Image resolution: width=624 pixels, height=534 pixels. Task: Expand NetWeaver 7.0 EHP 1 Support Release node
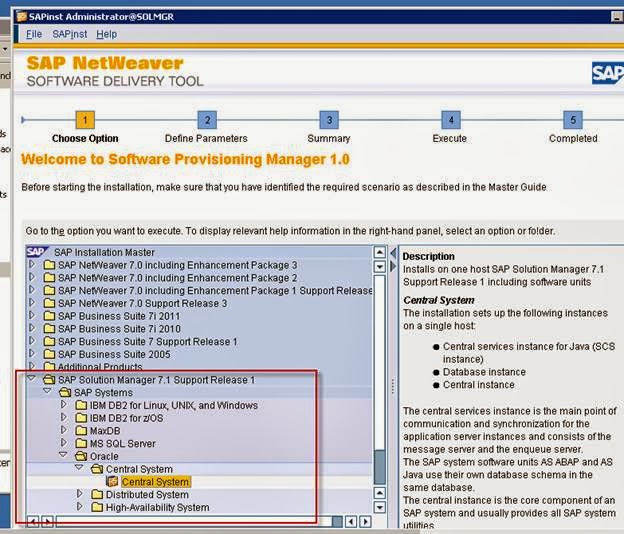click(32, 290)
